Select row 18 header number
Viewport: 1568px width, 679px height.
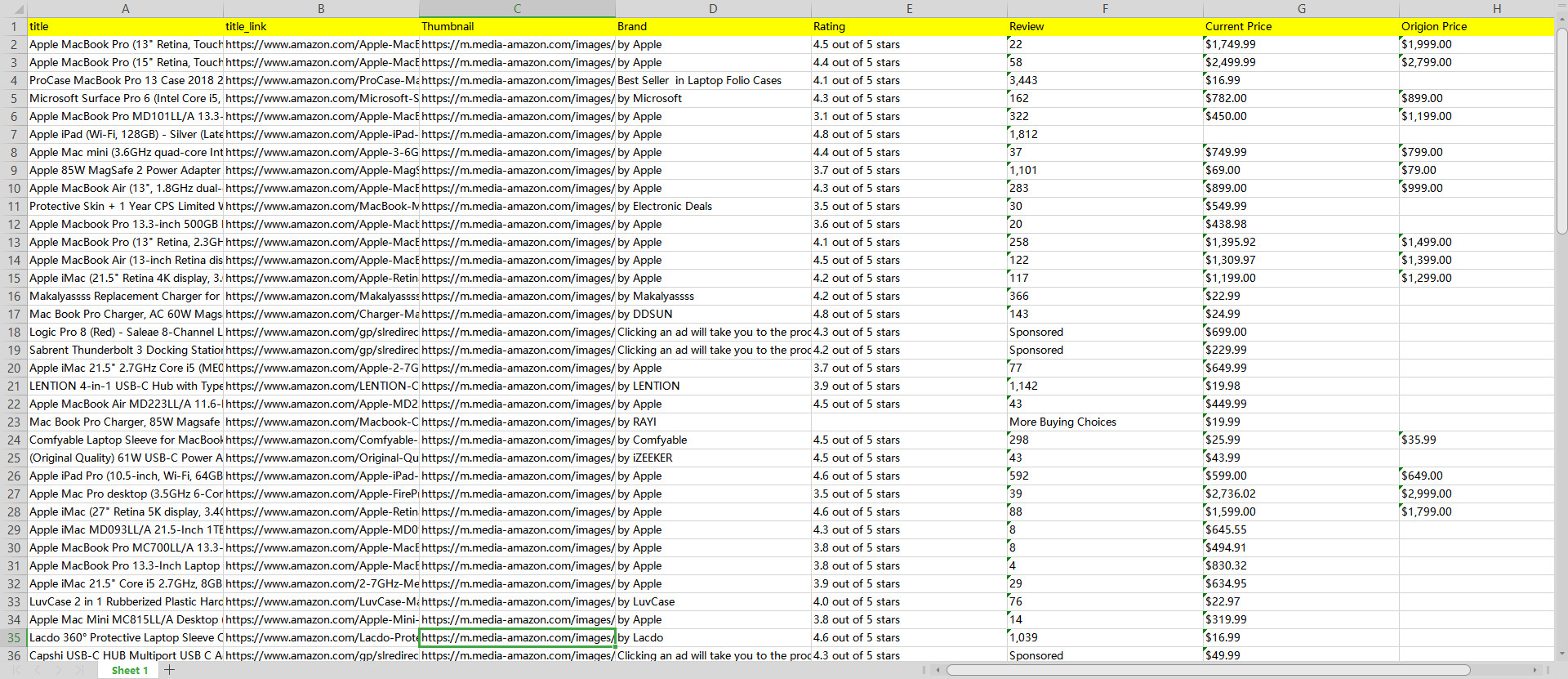coord(14,332)
